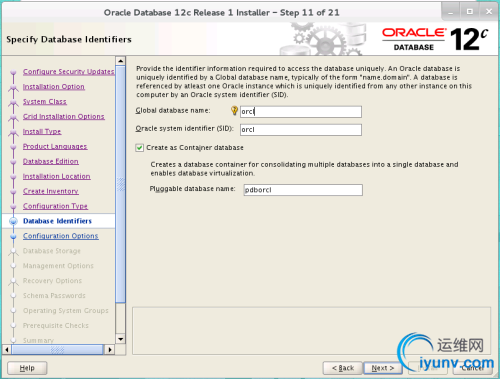Go to Product Languages step
Screen dimensions: 500x379
coord(55,146)
